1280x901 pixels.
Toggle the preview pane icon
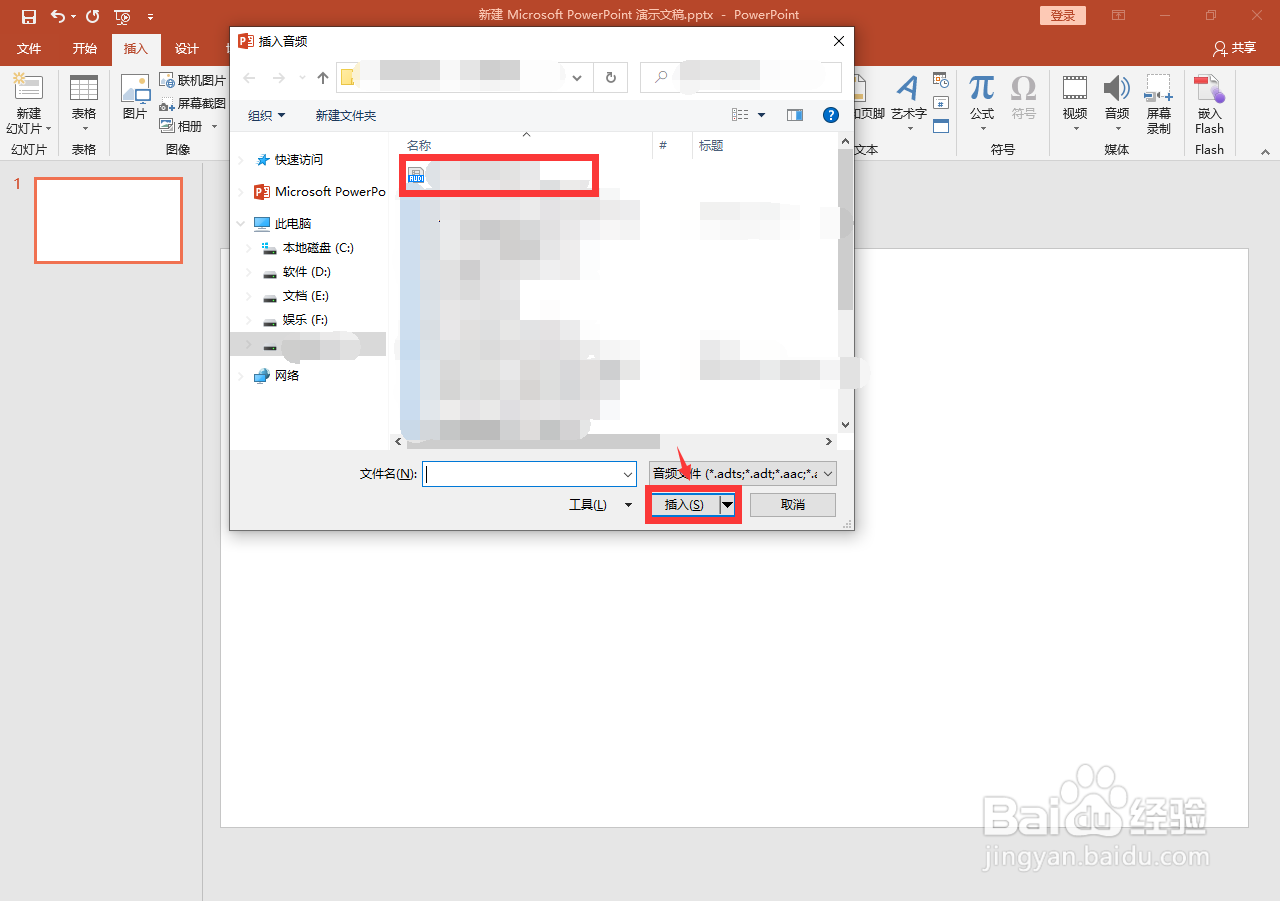[795, 115]
